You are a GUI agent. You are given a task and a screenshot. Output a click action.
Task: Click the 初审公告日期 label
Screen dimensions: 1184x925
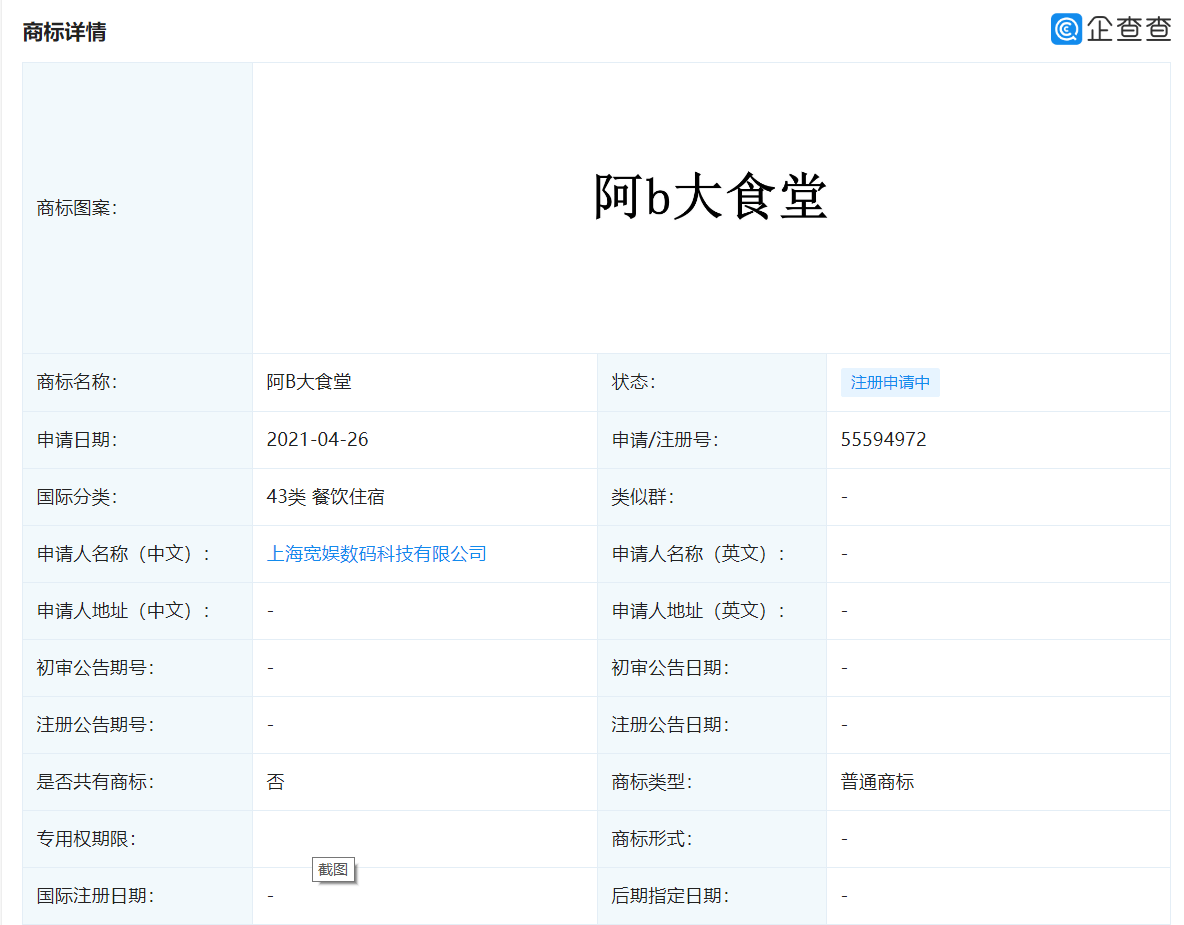[671, 668]
